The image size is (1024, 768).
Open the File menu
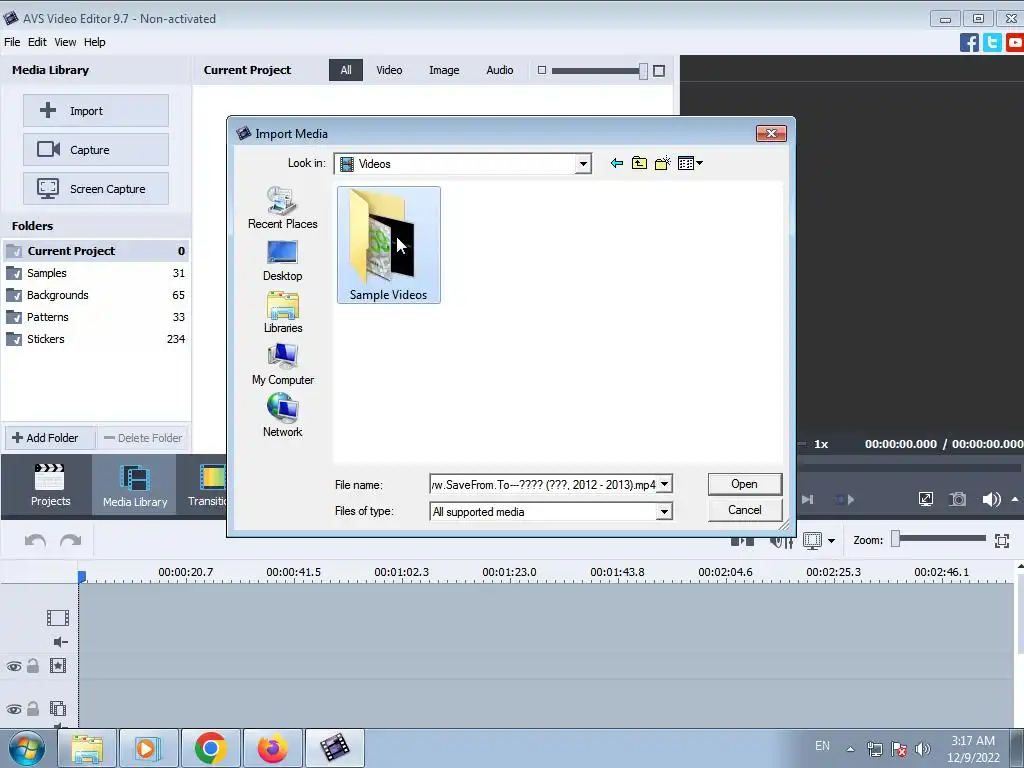(12, 42)
